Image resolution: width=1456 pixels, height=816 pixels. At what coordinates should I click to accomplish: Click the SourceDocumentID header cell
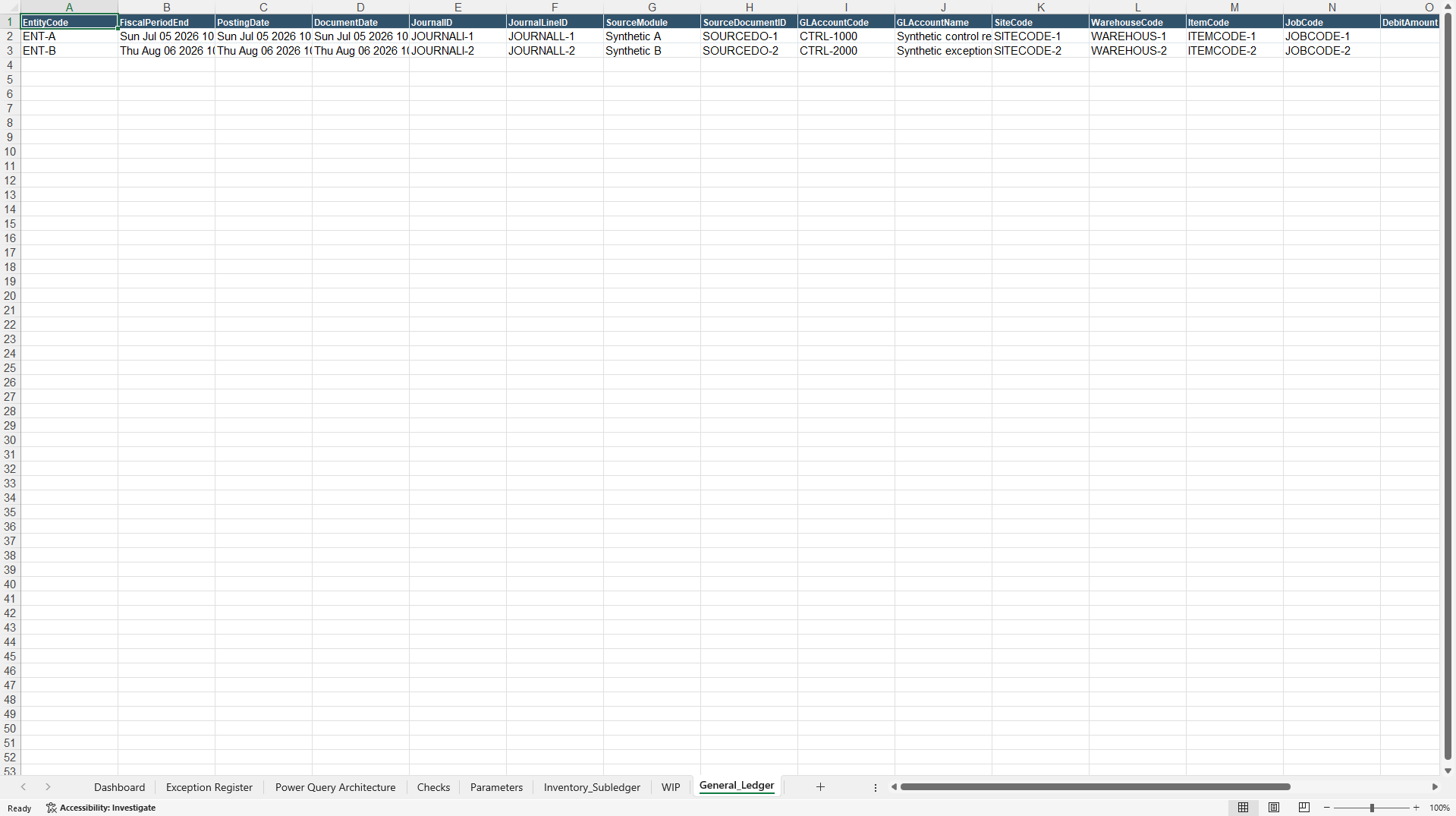click(749, 22)
